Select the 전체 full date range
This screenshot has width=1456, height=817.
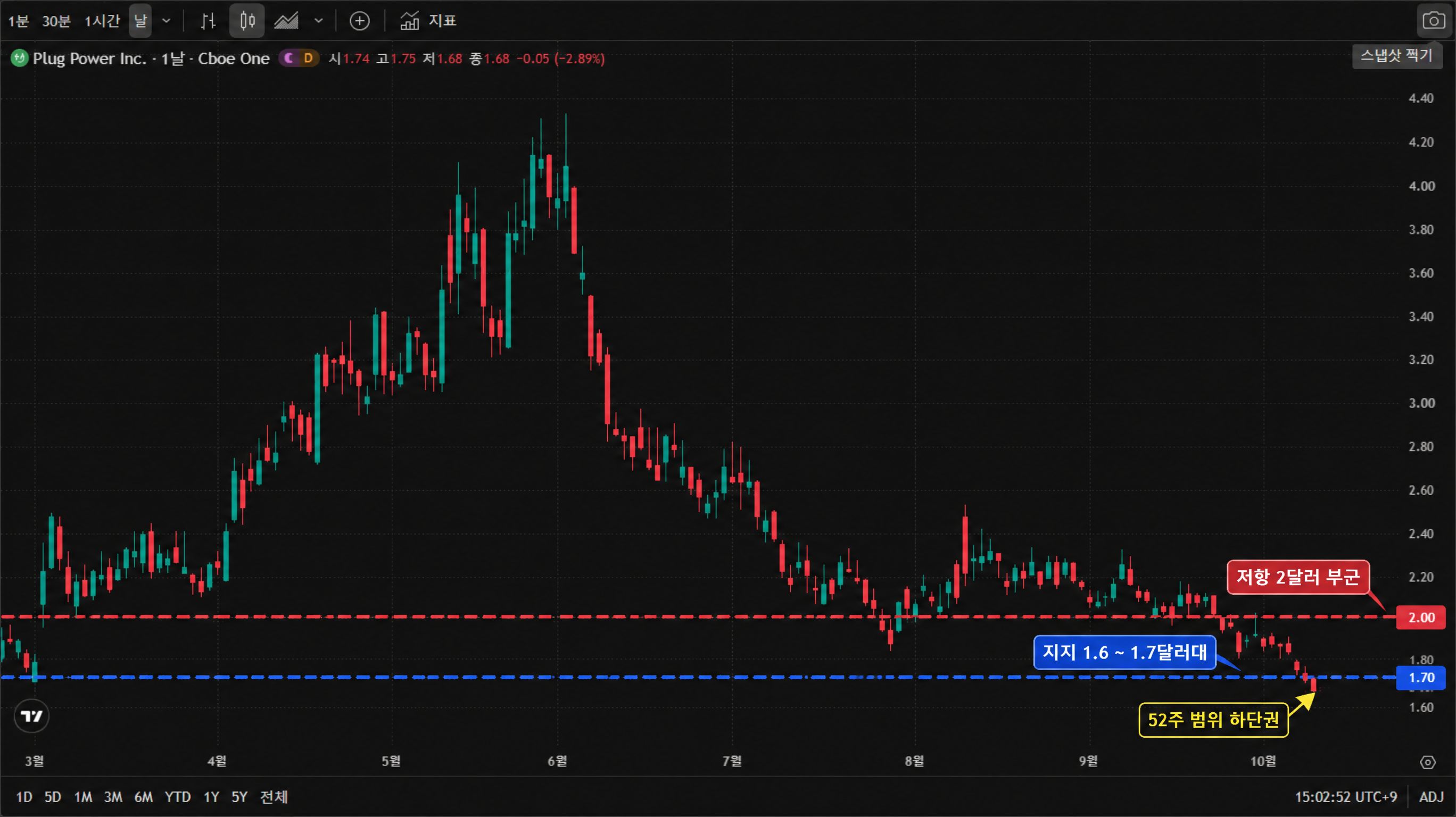274,797
